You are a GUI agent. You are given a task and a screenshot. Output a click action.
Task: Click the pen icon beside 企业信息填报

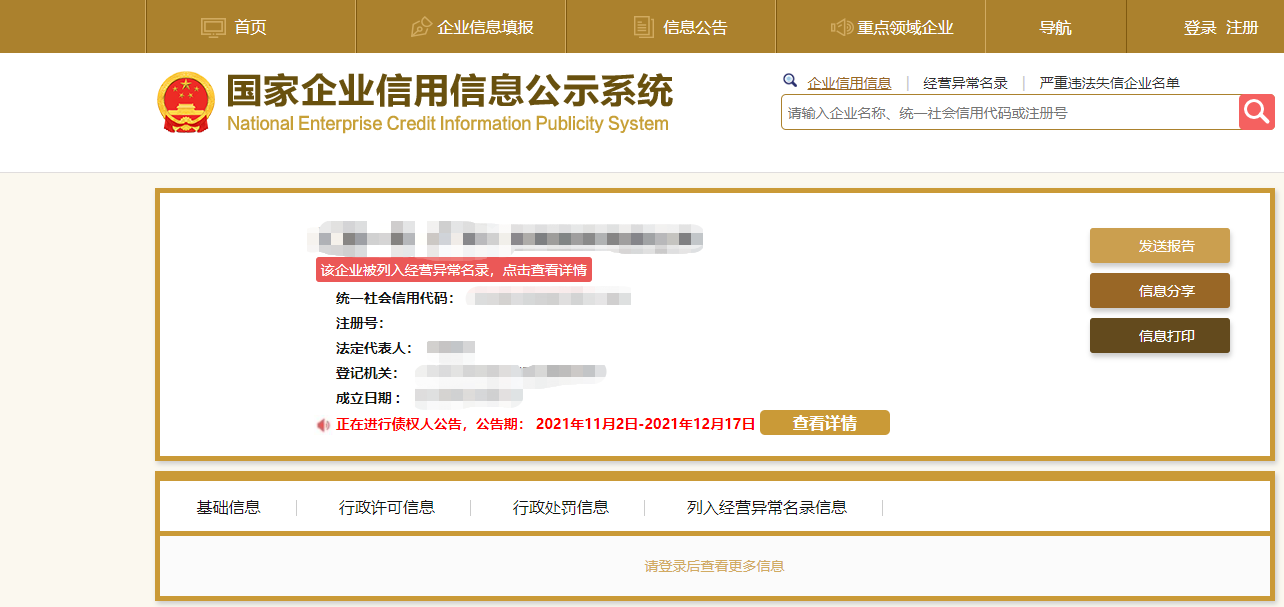point(421,27)
